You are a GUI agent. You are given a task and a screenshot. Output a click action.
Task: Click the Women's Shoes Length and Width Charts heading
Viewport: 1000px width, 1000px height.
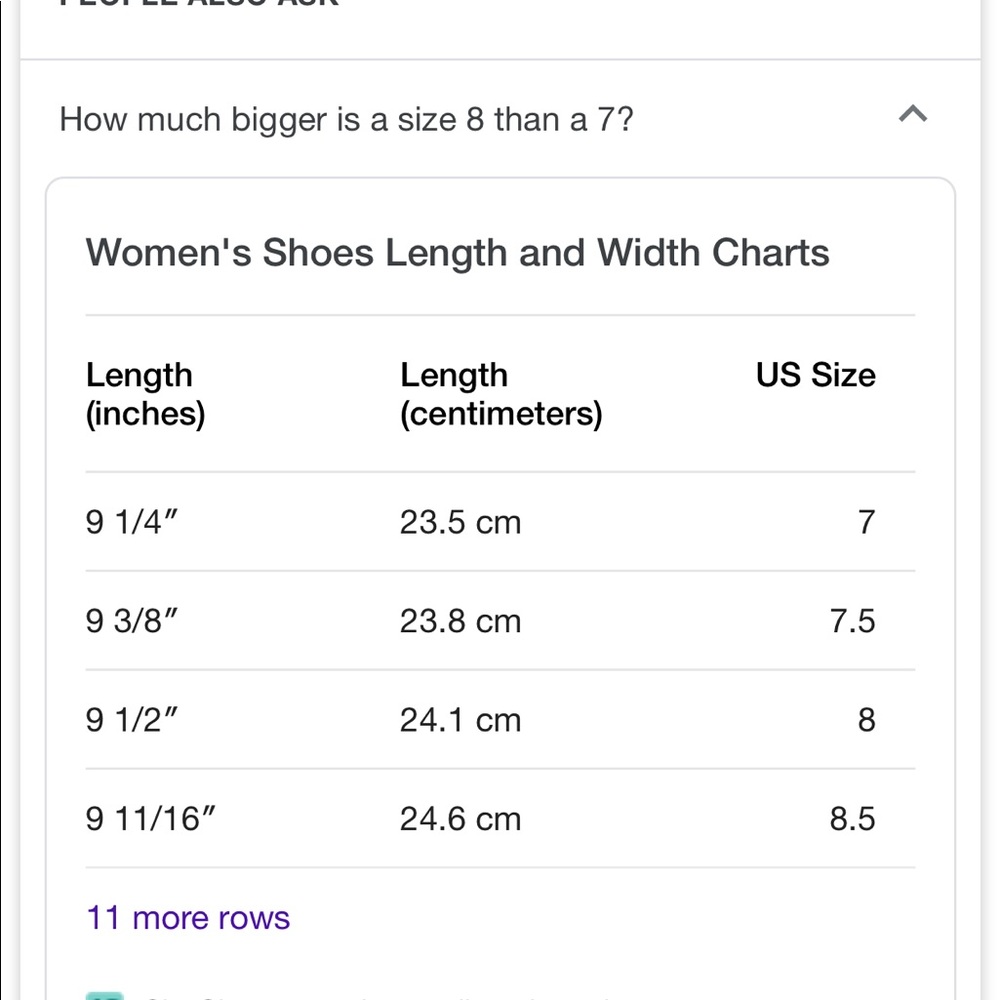457,253
